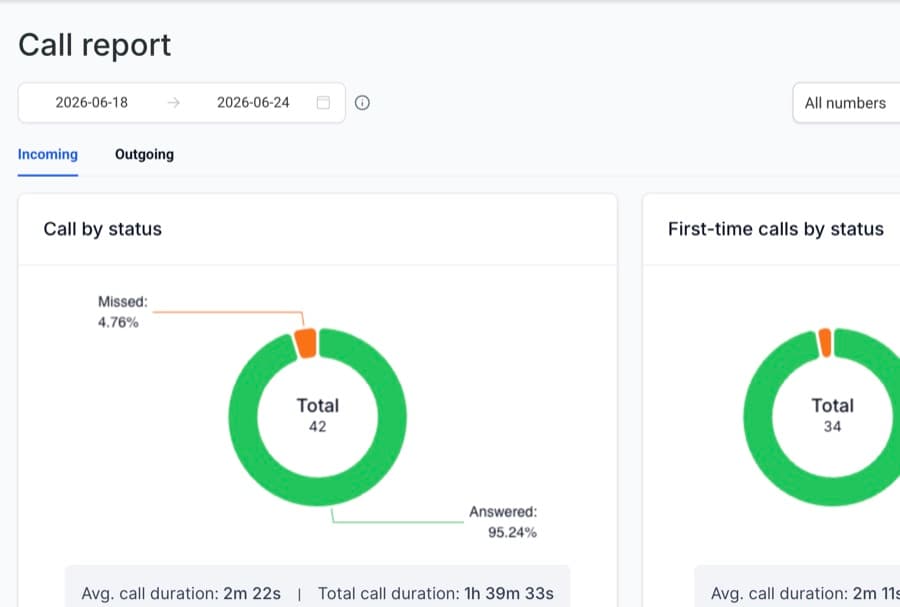Switch to the Outgoing tab
The height and width of the screenshot is (607, 900).
[x=144, y=154]
